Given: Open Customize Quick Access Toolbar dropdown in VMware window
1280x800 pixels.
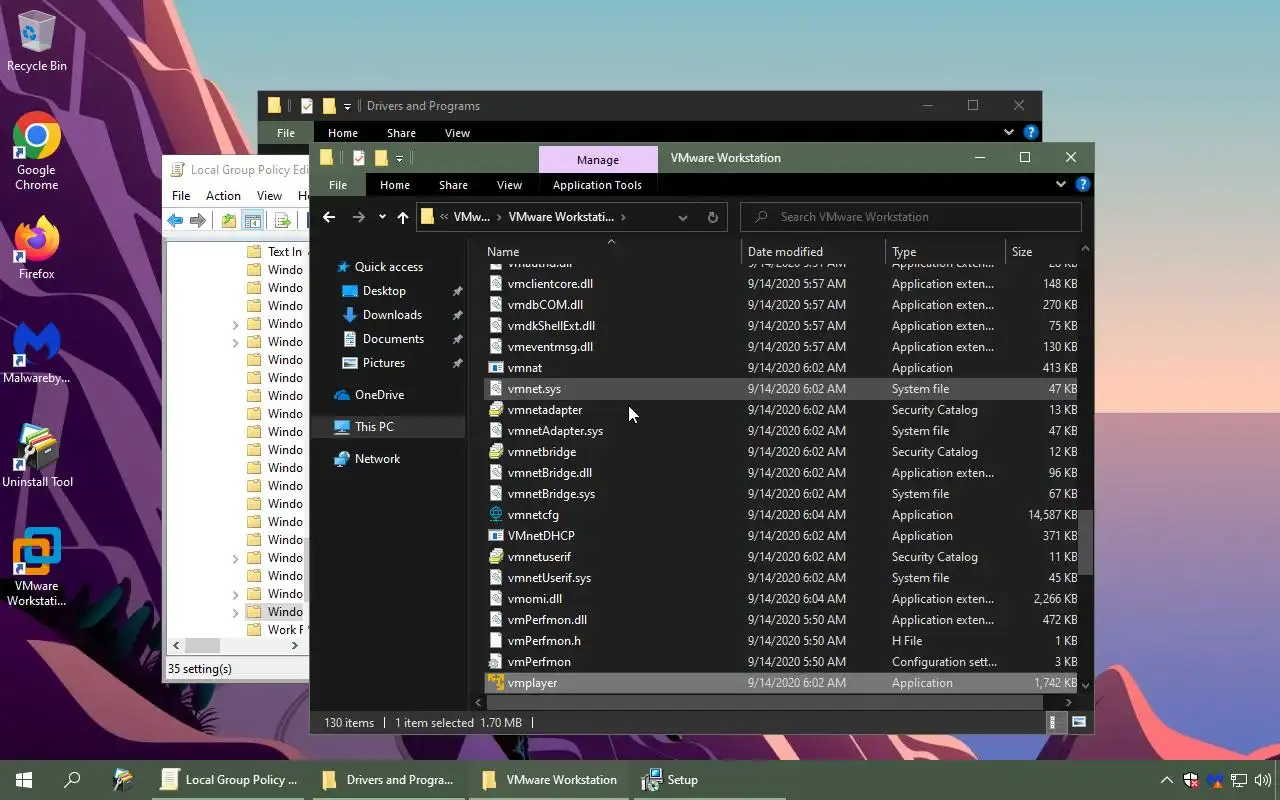Looking at the screenshot, I should (399, 158).
